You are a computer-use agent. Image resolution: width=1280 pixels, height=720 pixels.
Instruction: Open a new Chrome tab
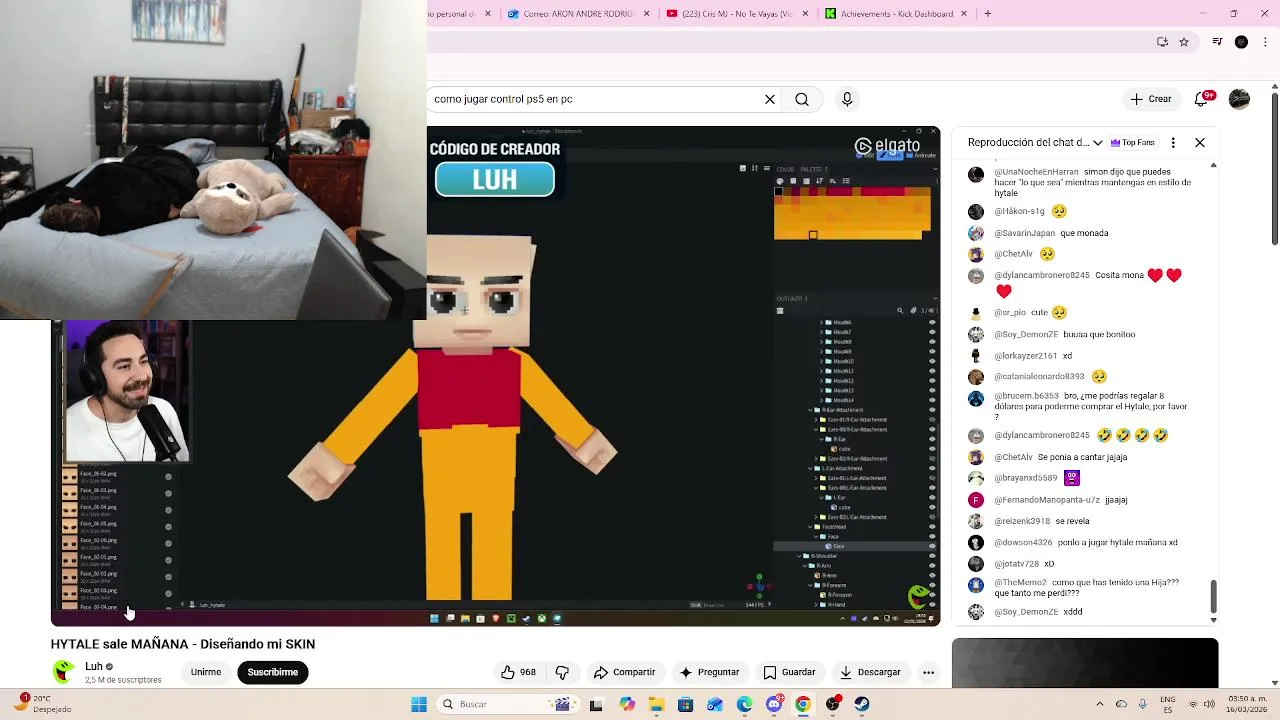(x=988, y=14)
